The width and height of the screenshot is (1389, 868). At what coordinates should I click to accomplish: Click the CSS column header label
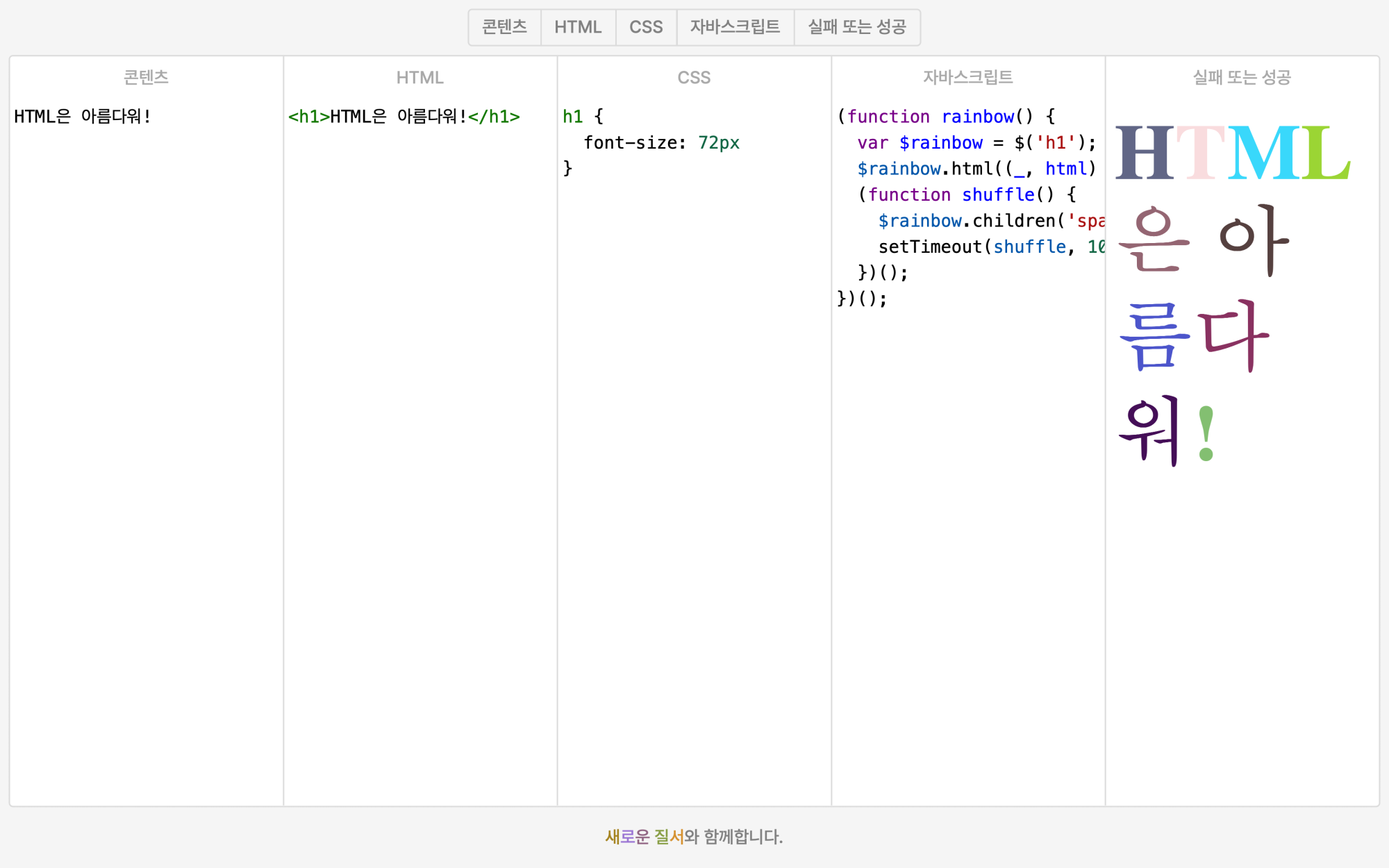[694, 77]
